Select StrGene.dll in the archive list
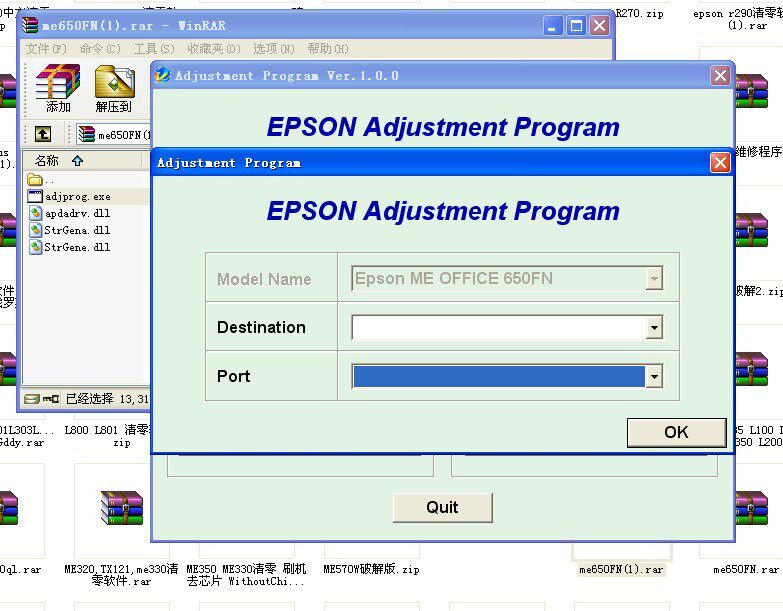The width and height of the screenshot is (783, 611). click(77, 248)
